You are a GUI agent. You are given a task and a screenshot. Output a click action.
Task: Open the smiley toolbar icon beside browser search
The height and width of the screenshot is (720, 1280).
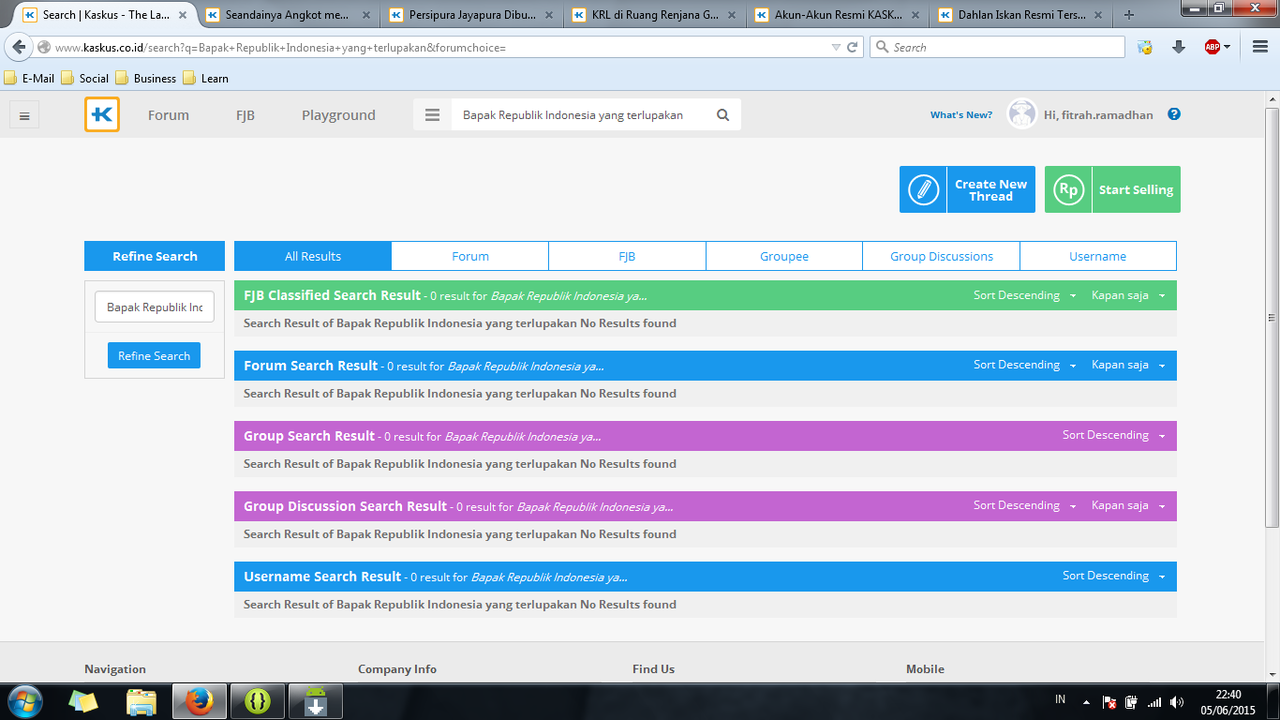tap(1146, 47)
